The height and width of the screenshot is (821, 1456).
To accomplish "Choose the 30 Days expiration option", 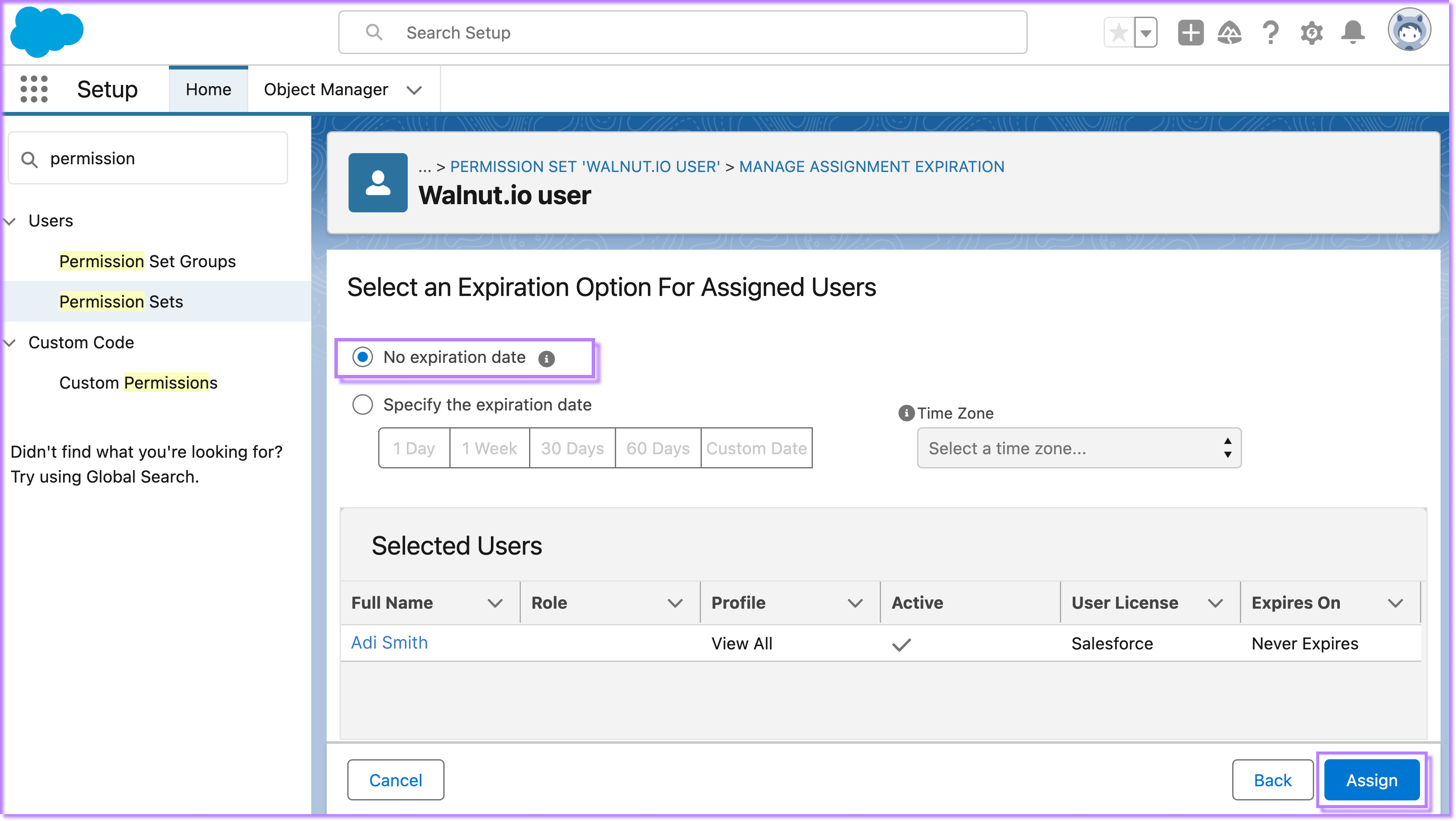I will coord(572,448).
